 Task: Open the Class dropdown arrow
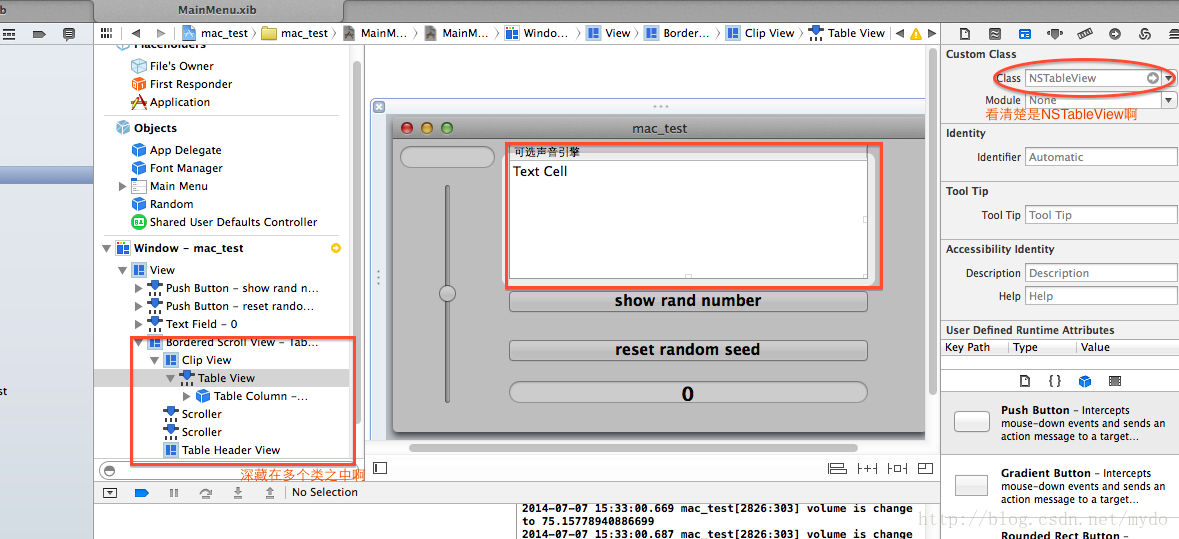(1168, 78)
